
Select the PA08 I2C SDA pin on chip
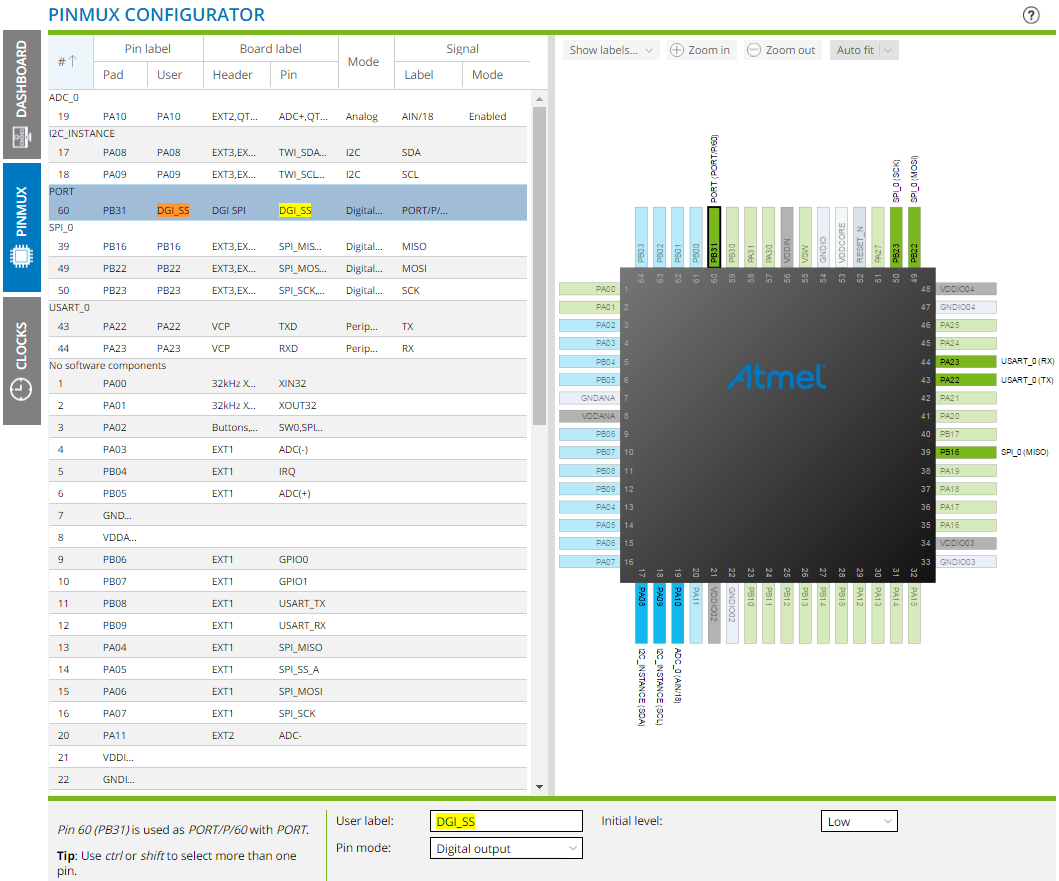(x=642, y=613)
